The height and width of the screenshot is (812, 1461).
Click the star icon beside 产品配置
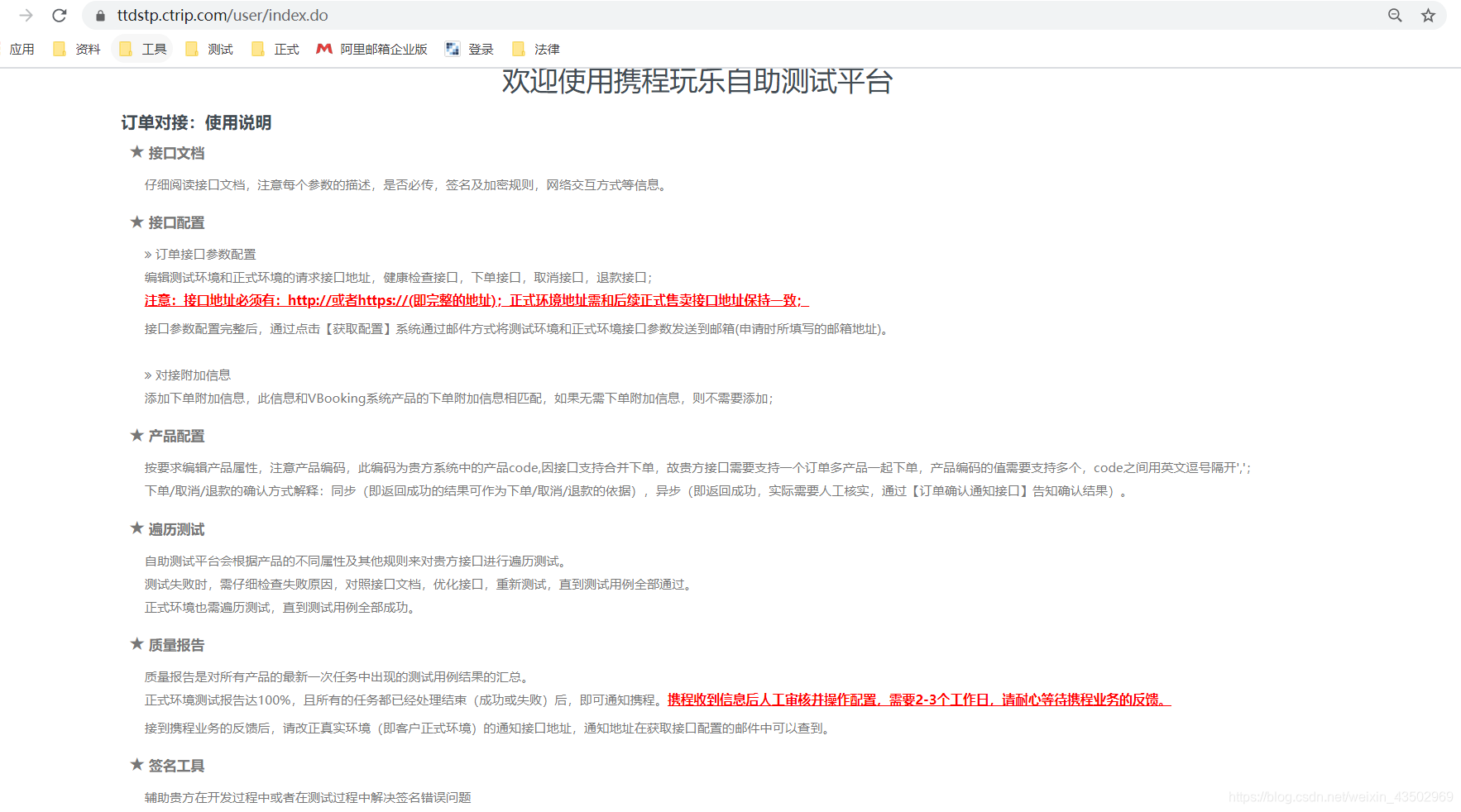tap(137, 435)
